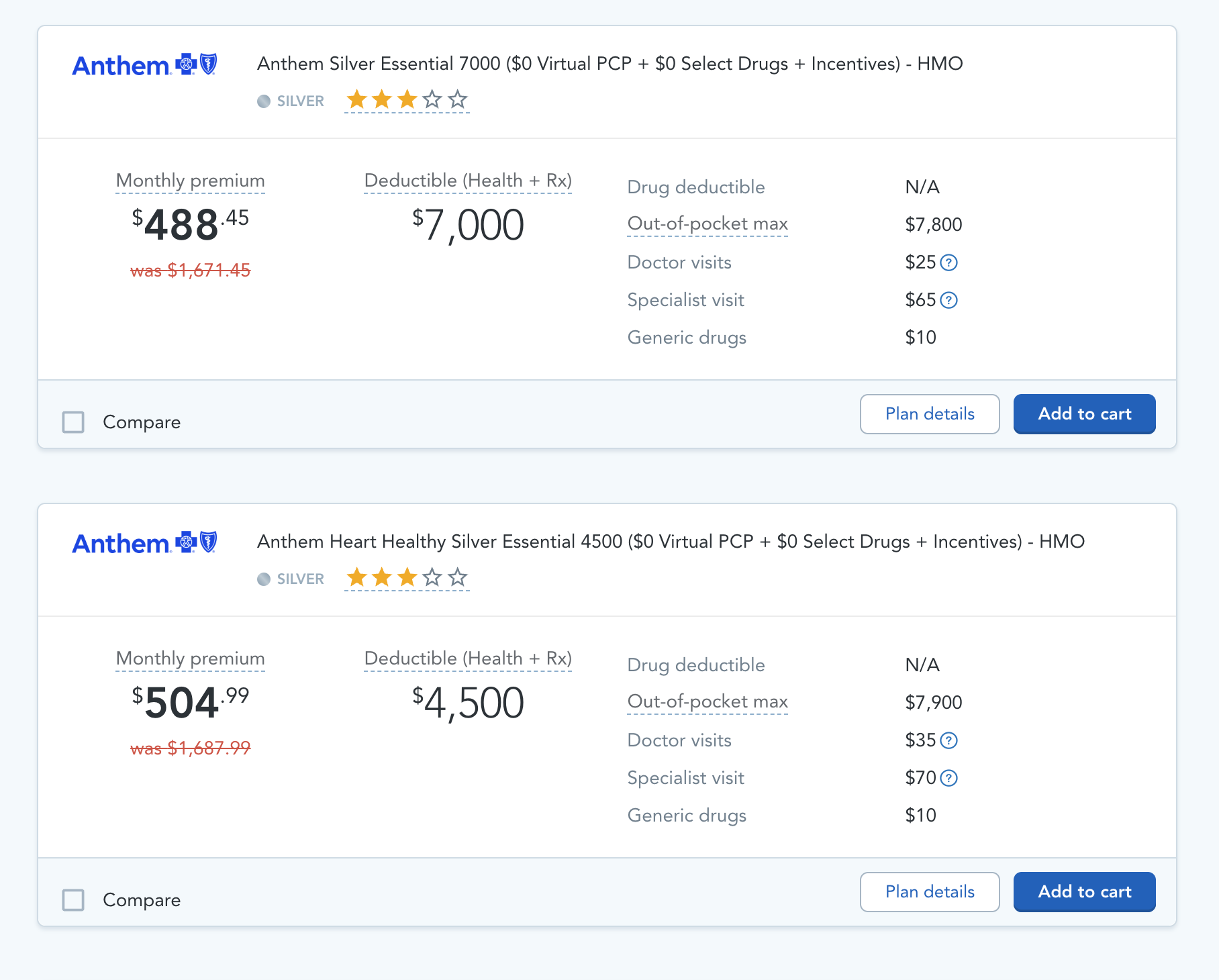The width and height of the screenshot is (1219, 980).
Task: Check Compare box for Silver Essential 7000
Action: [x=73, y=422]
